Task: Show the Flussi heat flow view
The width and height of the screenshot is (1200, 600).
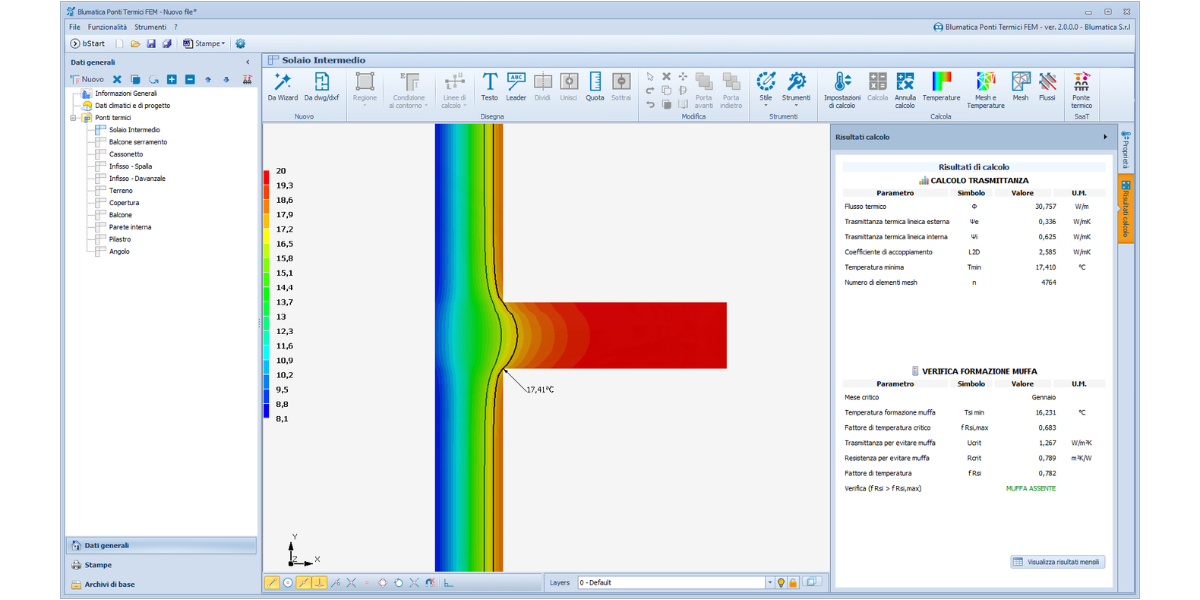Action: (1047, 87)
